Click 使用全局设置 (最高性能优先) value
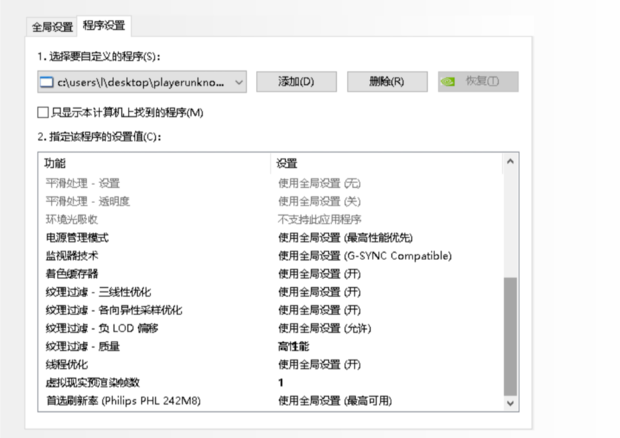The image size is (620, 438). (x=345, y=238)
